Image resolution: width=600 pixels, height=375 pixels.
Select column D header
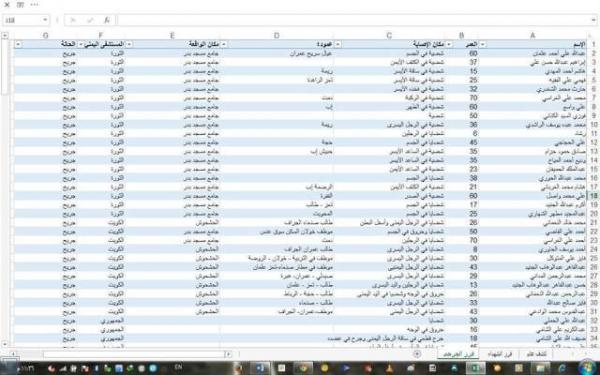277,36
